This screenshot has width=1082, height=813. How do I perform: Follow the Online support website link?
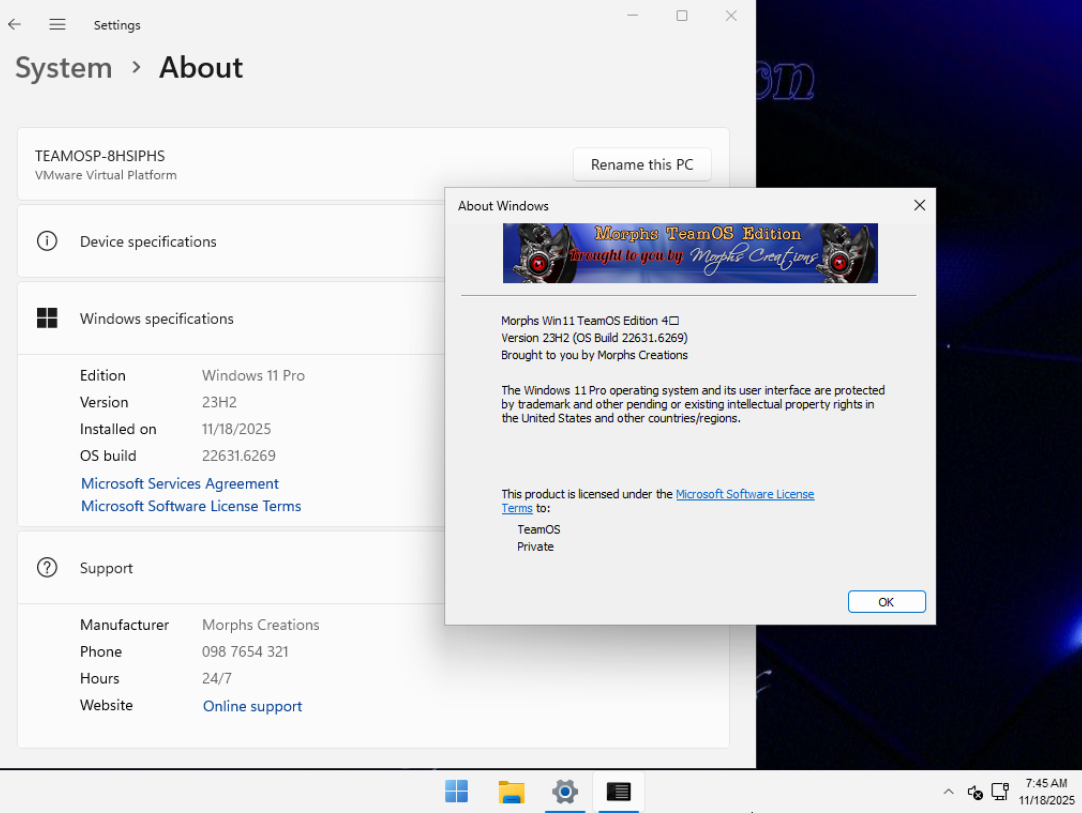coord(252,706)
